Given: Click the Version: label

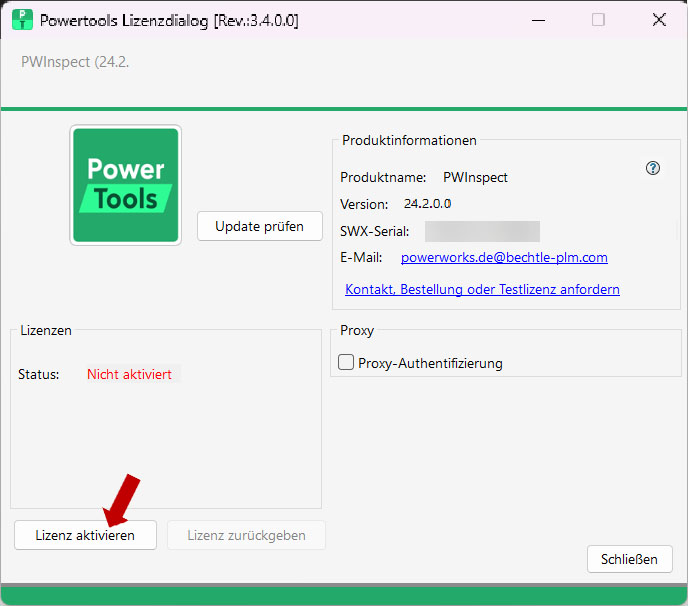Looking at the screenshot, I should [364, 204].
